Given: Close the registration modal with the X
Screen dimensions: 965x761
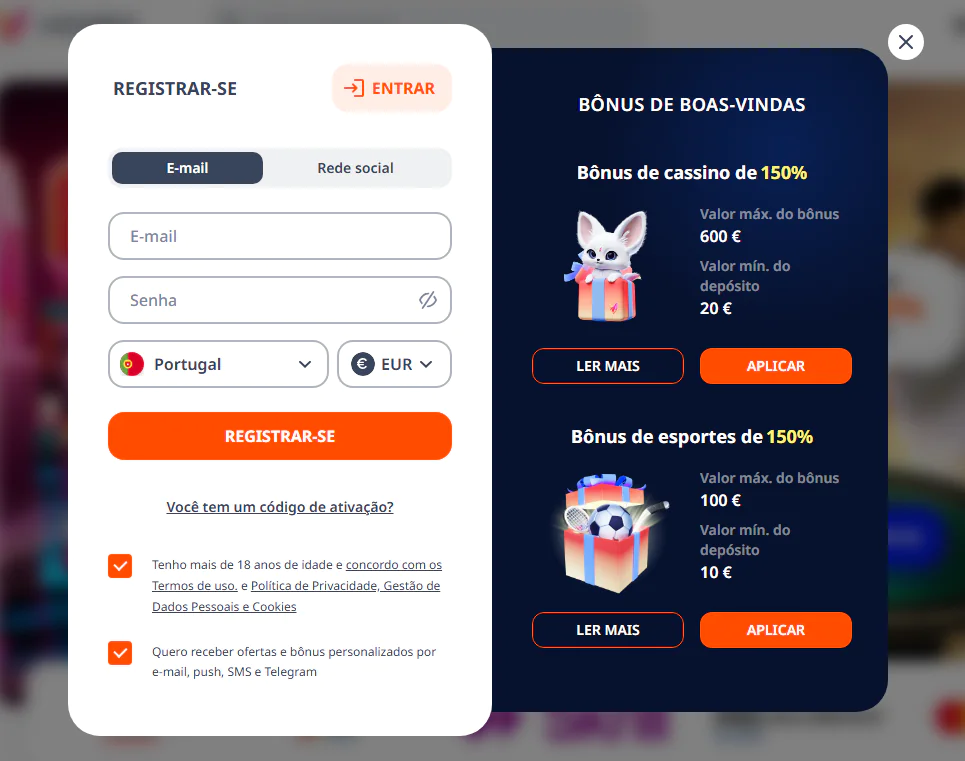Looking at the screenshot, I should pyautogui.click(x=905, y=42).
